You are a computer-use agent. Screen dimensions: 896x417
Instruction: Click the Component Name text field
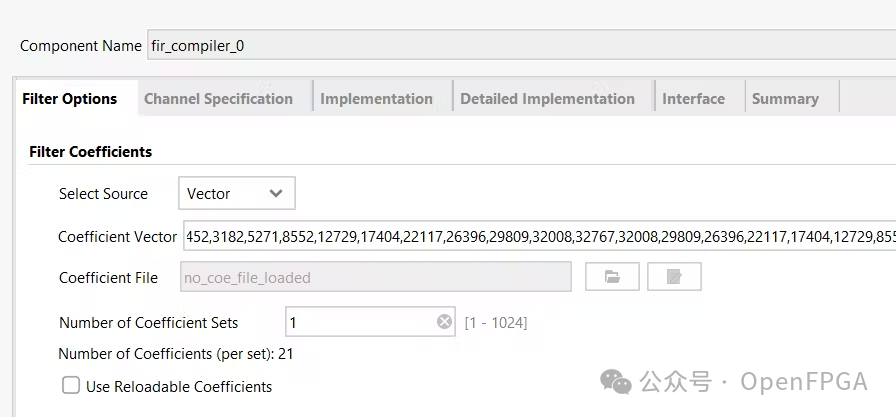pos(520,46)
